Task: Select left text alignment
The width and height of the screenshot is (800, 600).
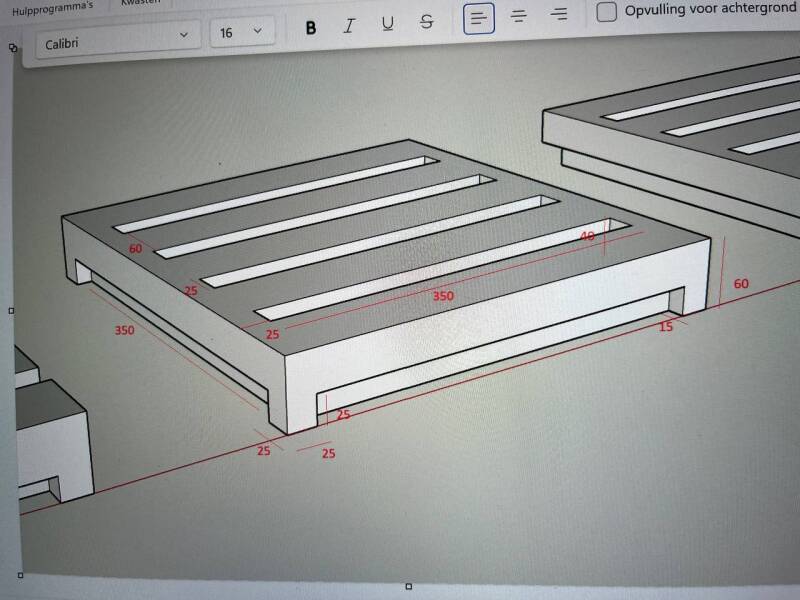Action: pos(479,17)
